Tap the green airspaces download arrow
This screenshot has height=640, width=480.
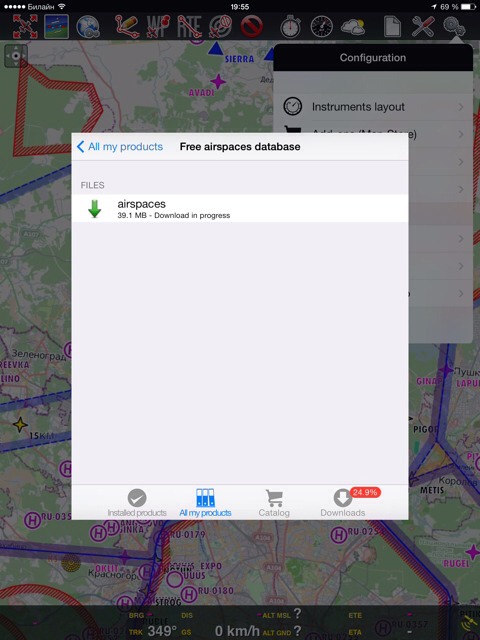[x=94, y=209]
